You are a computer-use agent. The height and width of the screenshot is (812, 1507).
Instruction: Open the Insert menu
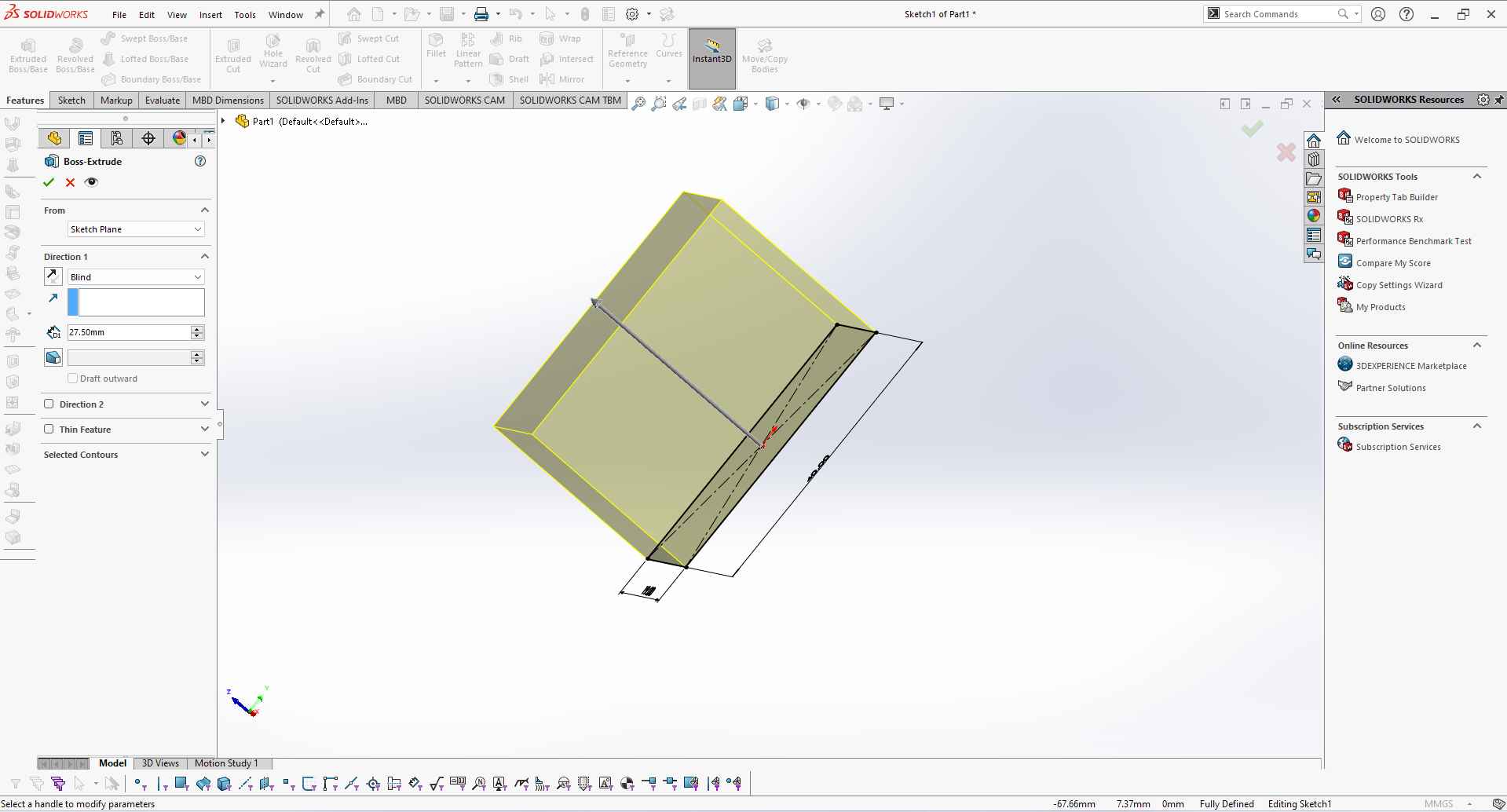tap(210, 14)
